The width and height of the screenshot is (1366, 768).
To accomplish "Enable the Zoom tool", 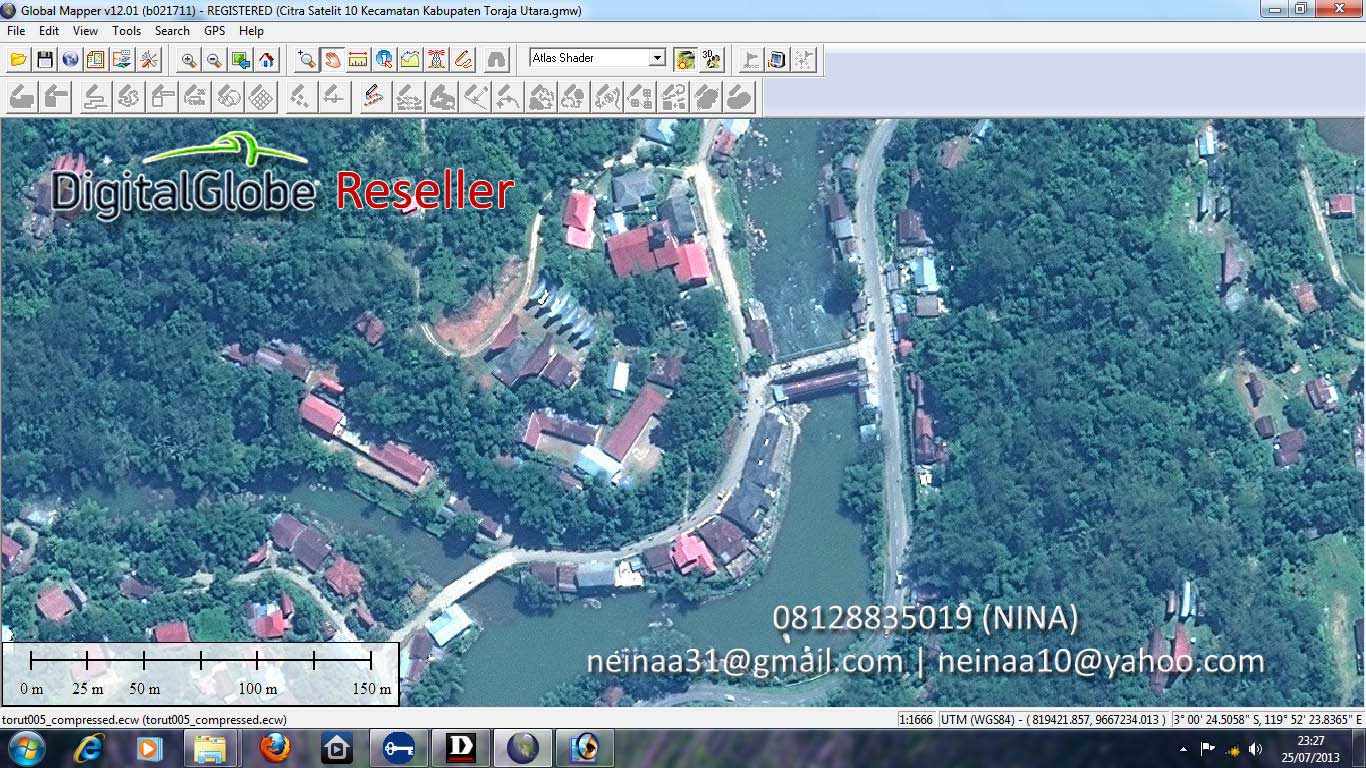I will (305, 59).
